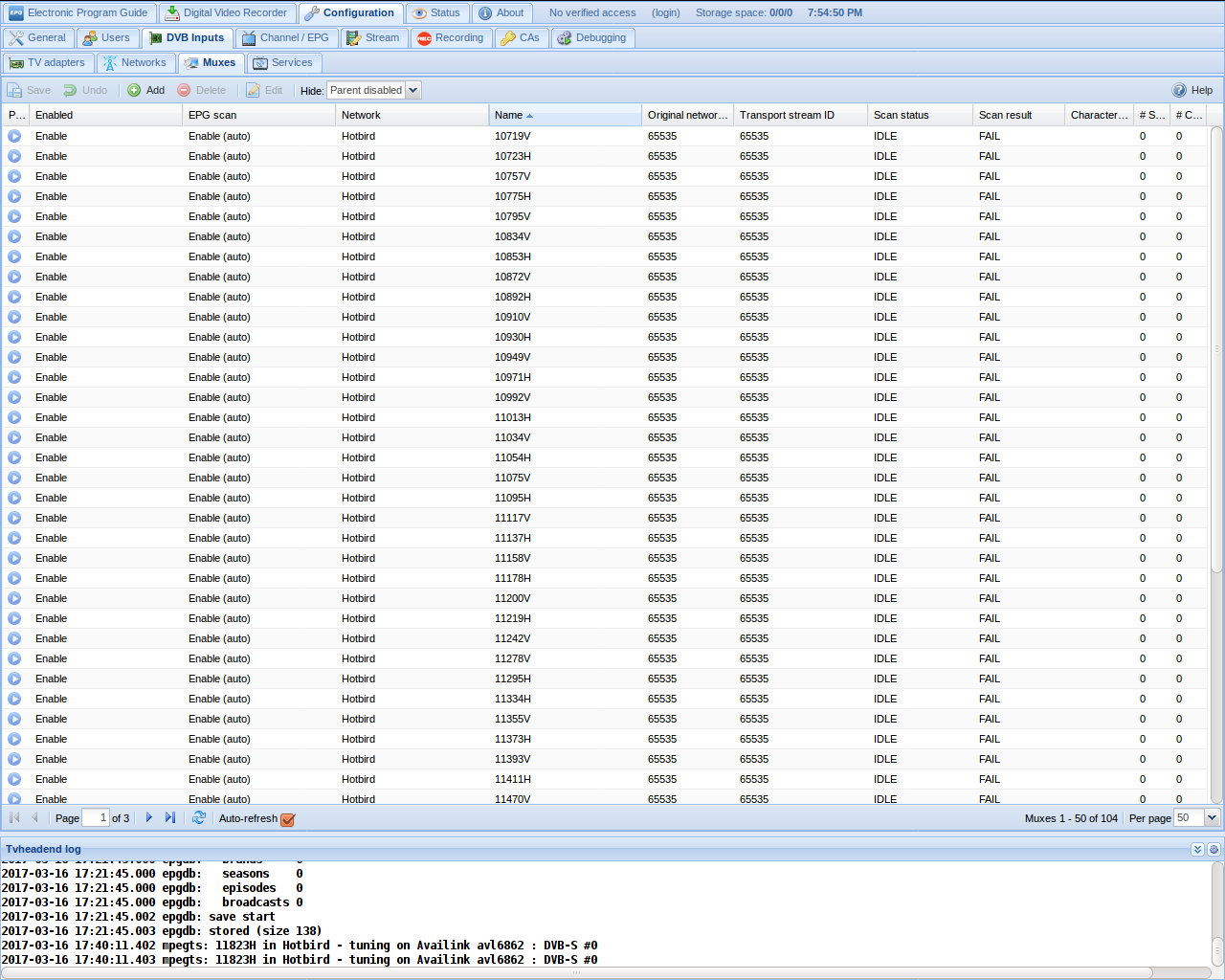Image resolution: width=1225 pixels, height=980 pixels.
Task: Click the refresh grid icon
Action: [199, 817]
